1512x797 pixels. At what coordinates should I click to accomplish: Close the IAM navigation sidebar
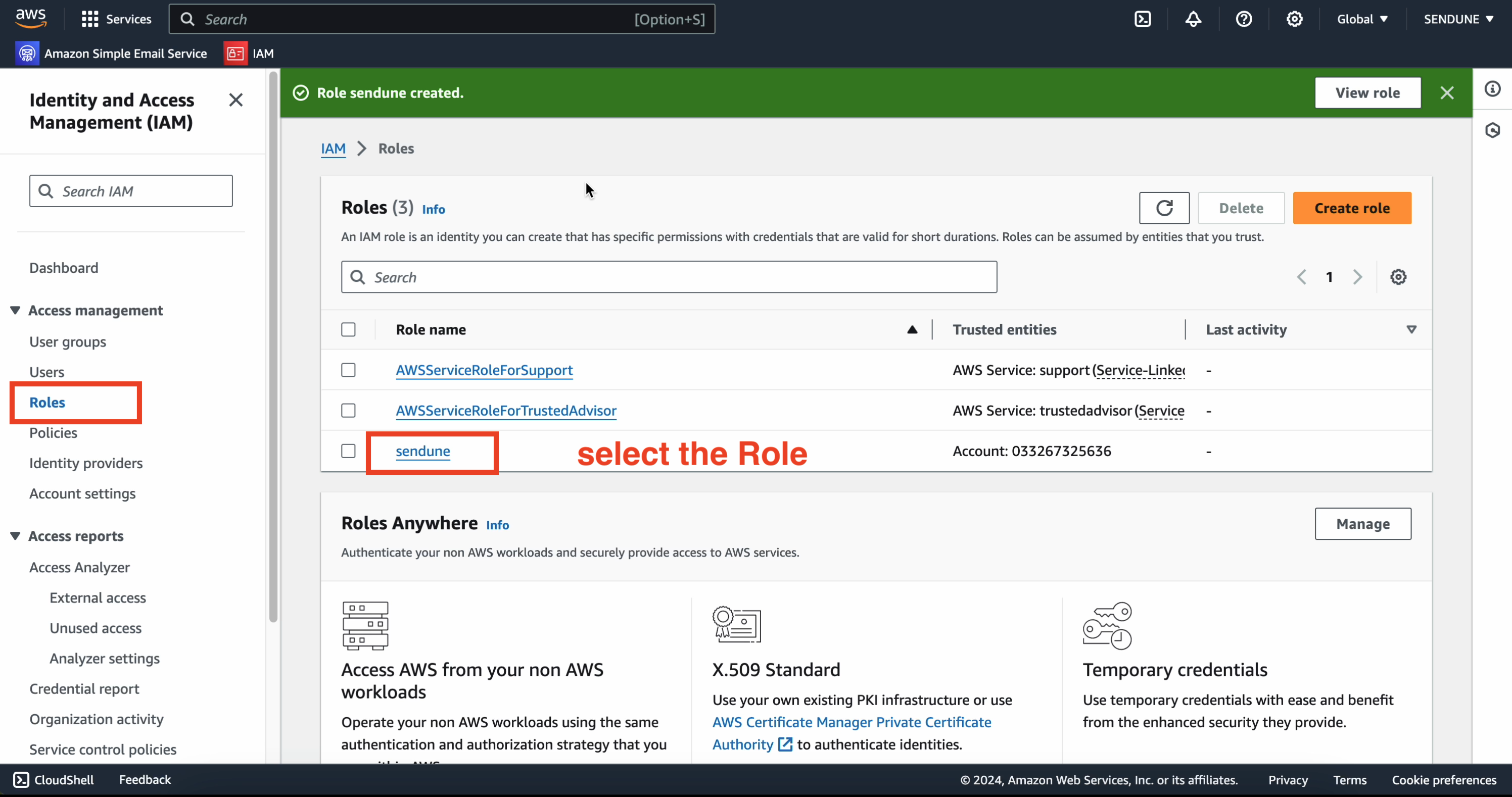(x=236, y=99)
